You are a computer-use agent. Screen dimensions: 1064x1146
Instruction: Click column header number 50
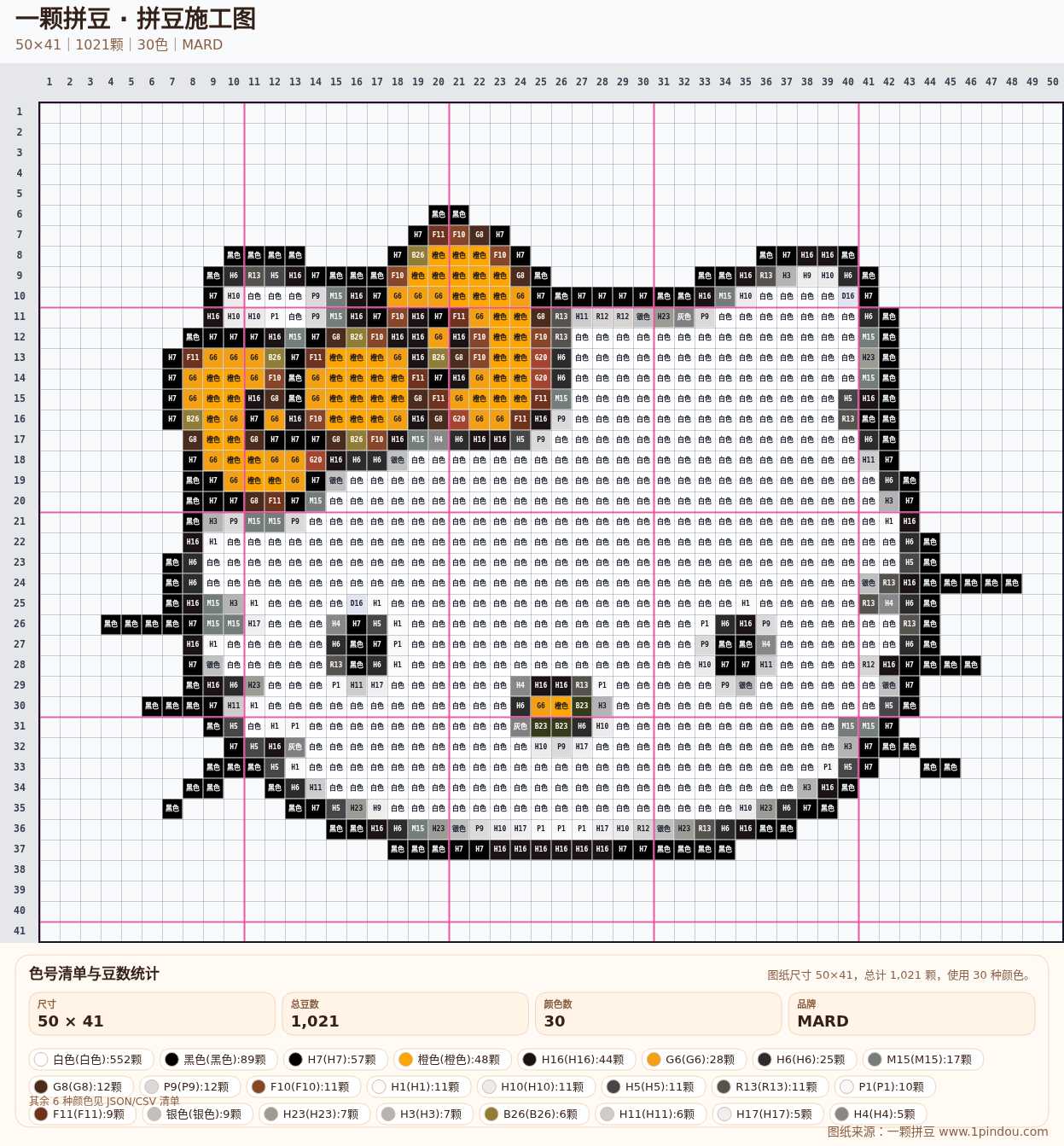coord(1053,82)
